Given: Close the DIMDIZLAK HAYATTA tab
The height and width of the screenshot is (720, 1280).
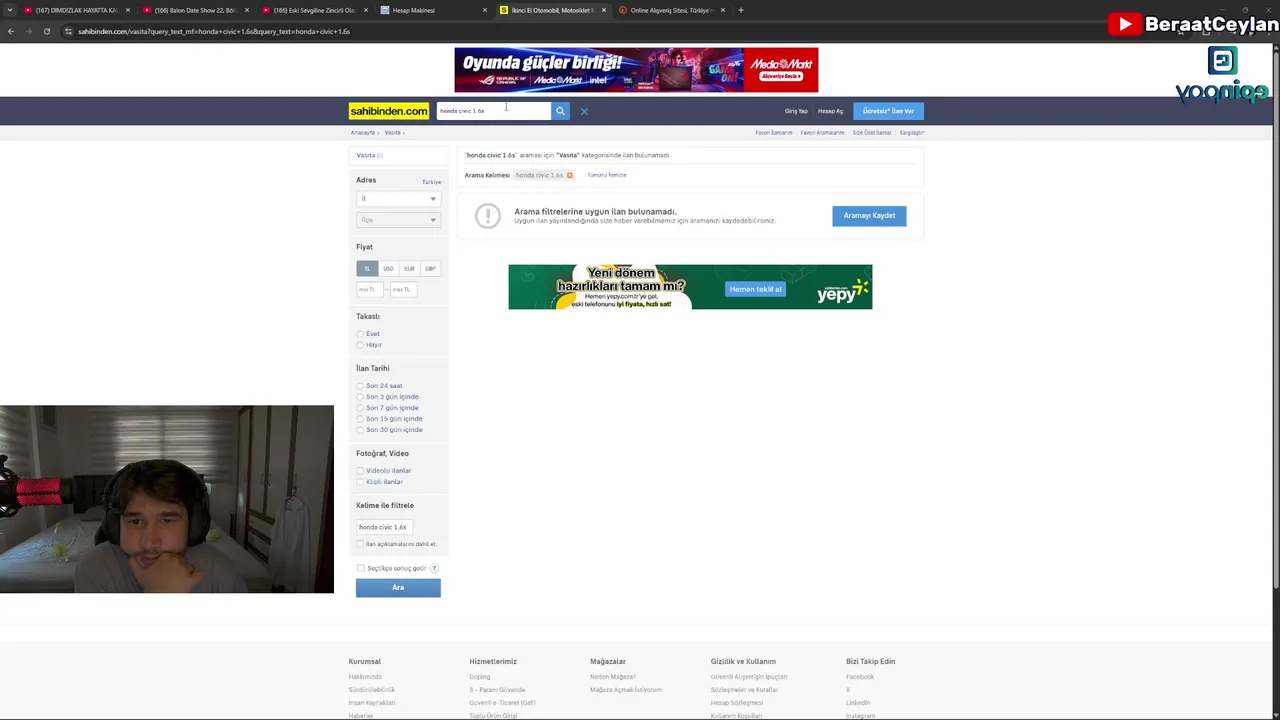Looking at the screenshot, I should (128, 10).
